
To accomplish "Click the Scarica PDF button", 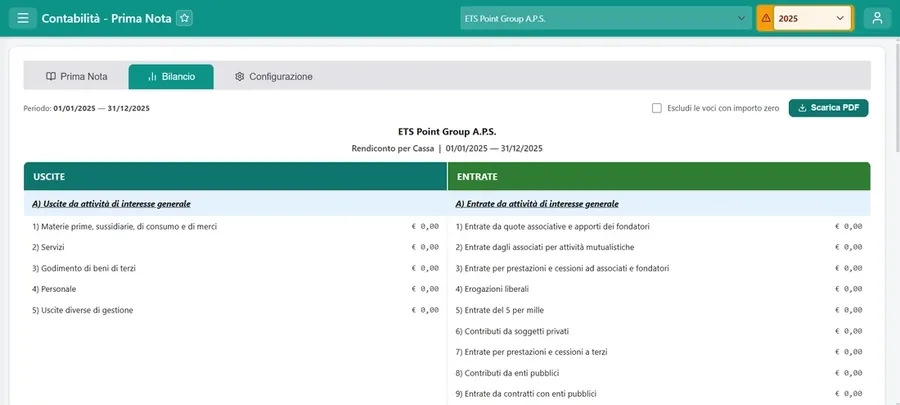I will click(828, 108).
